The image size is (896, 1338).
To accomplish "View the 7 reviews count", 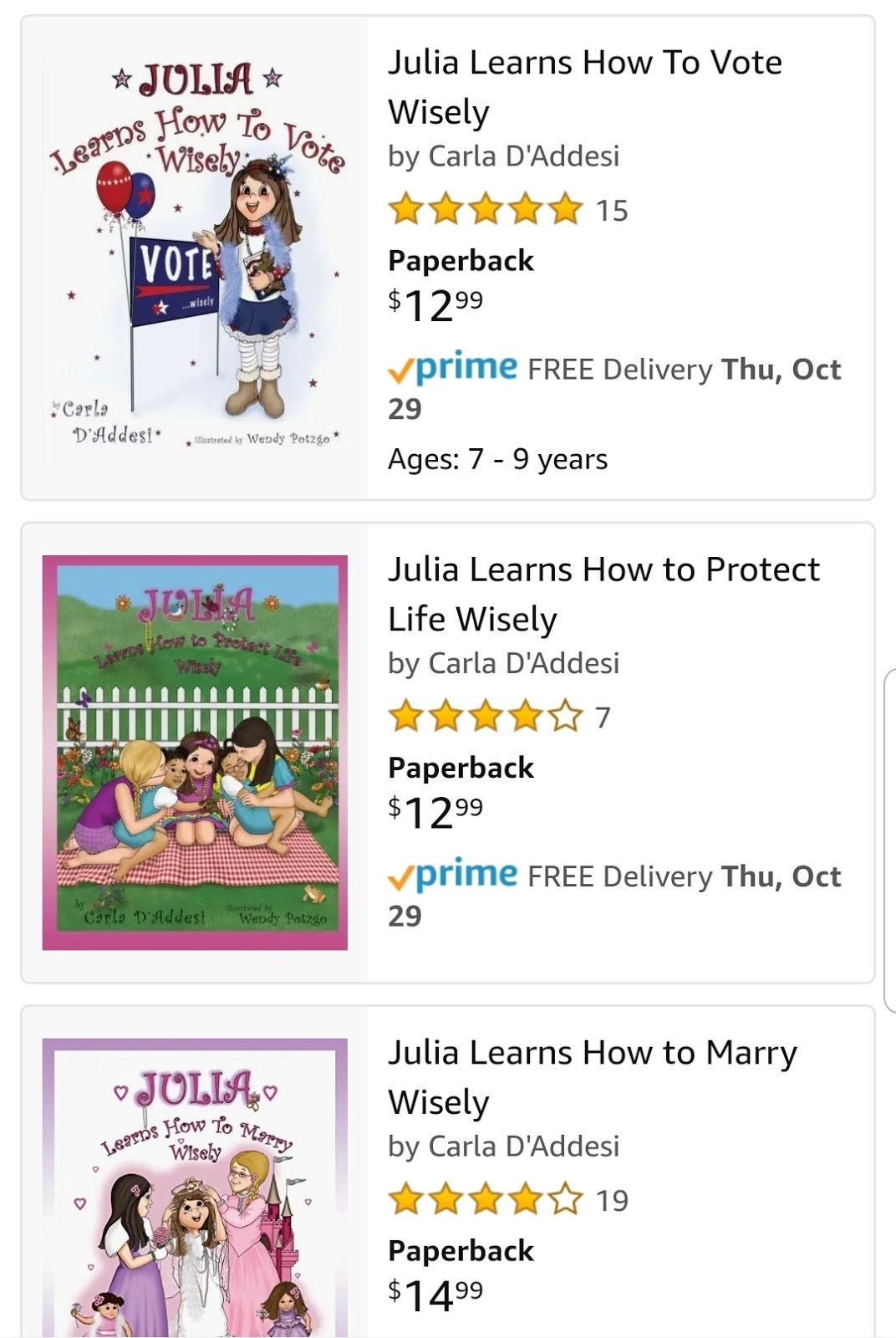I will tap(603, 718).
